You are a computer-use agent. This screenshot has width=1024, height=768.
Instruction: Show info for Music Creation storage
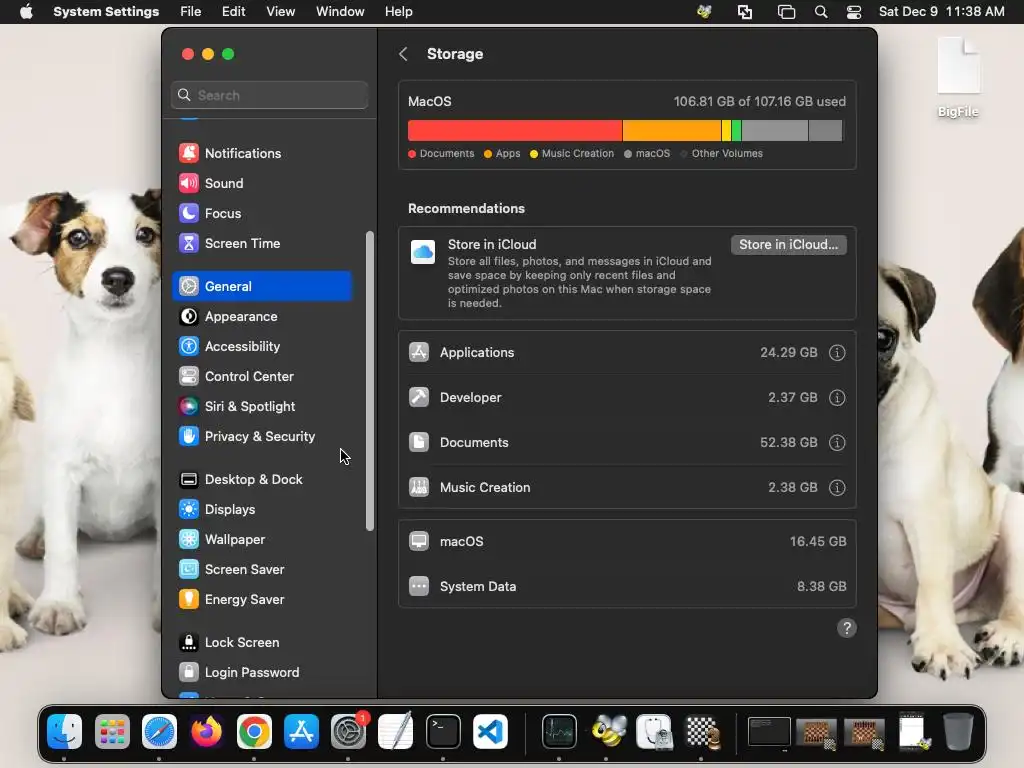click(837, 488)
